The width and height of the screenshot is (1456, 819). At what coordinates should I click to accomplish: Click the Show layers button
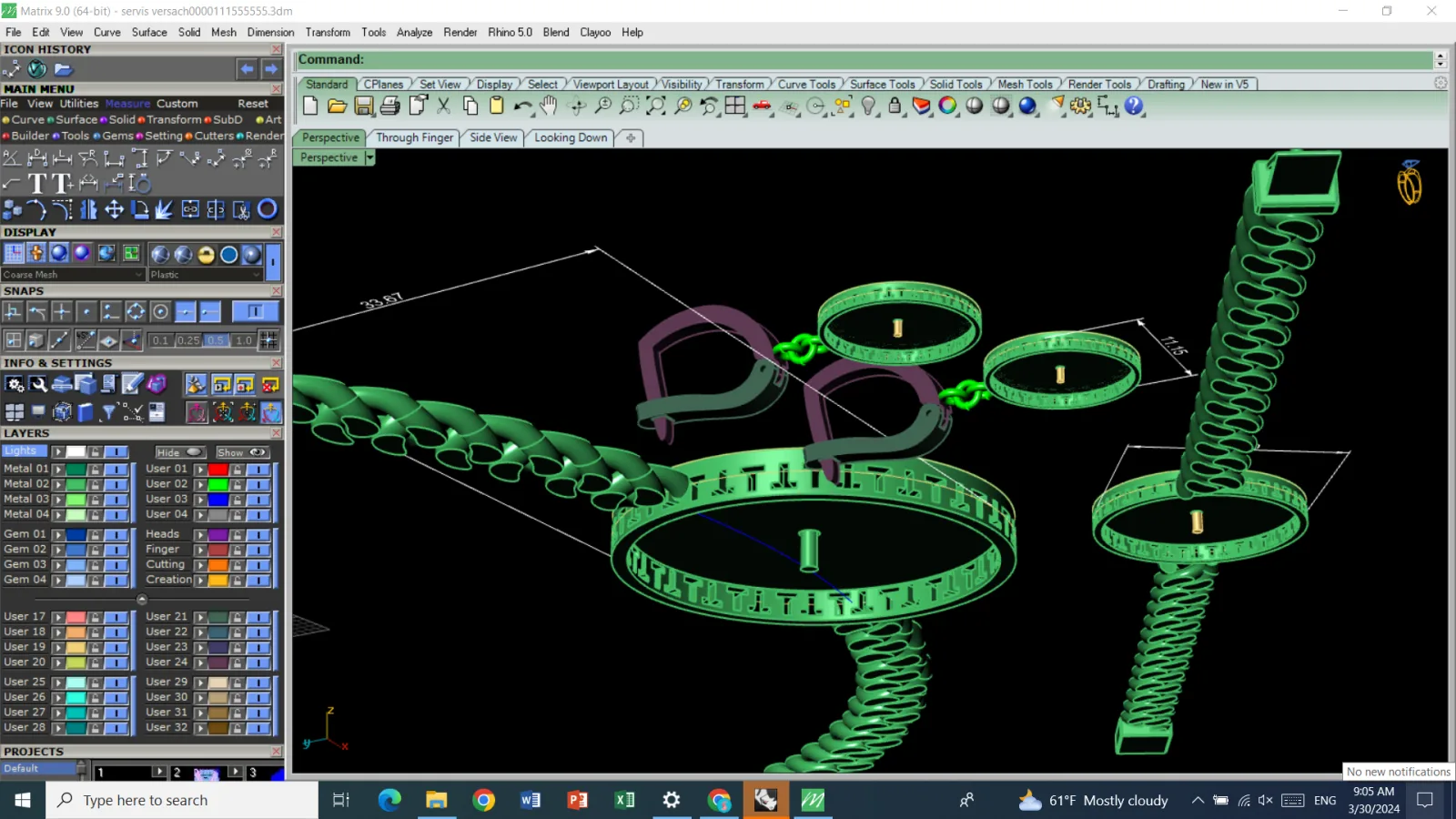tap(241, 452)
